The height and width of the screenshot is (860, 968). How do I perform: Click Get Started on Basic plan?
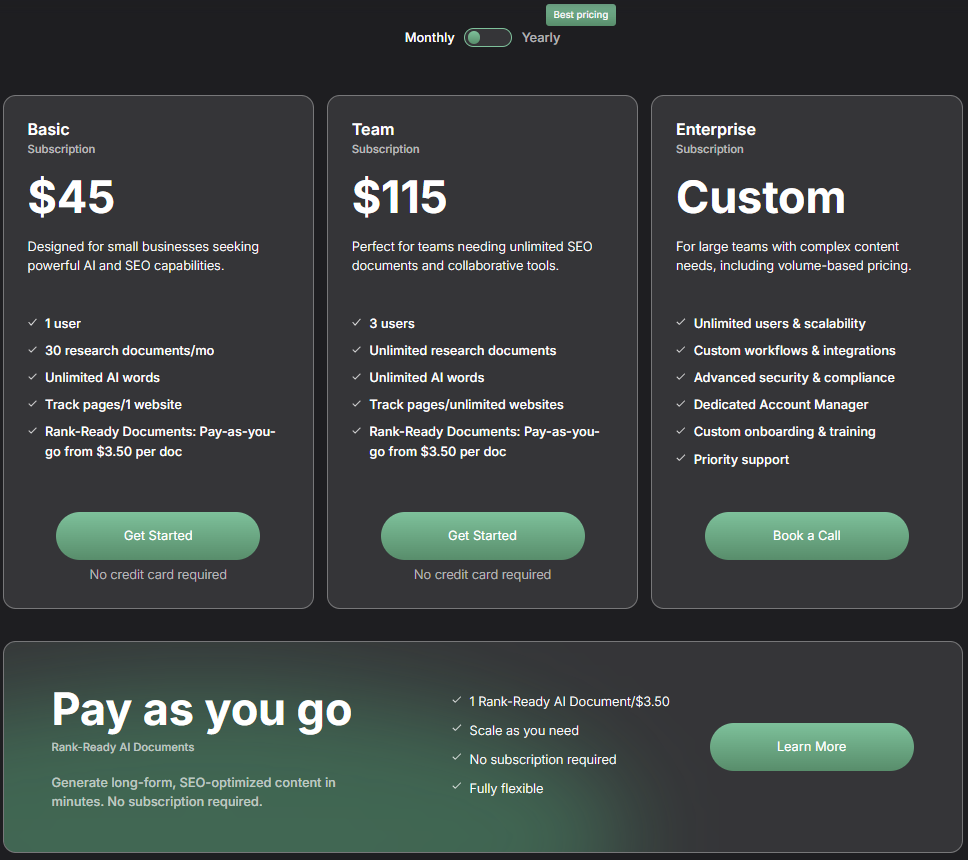(x=158, y=535)
